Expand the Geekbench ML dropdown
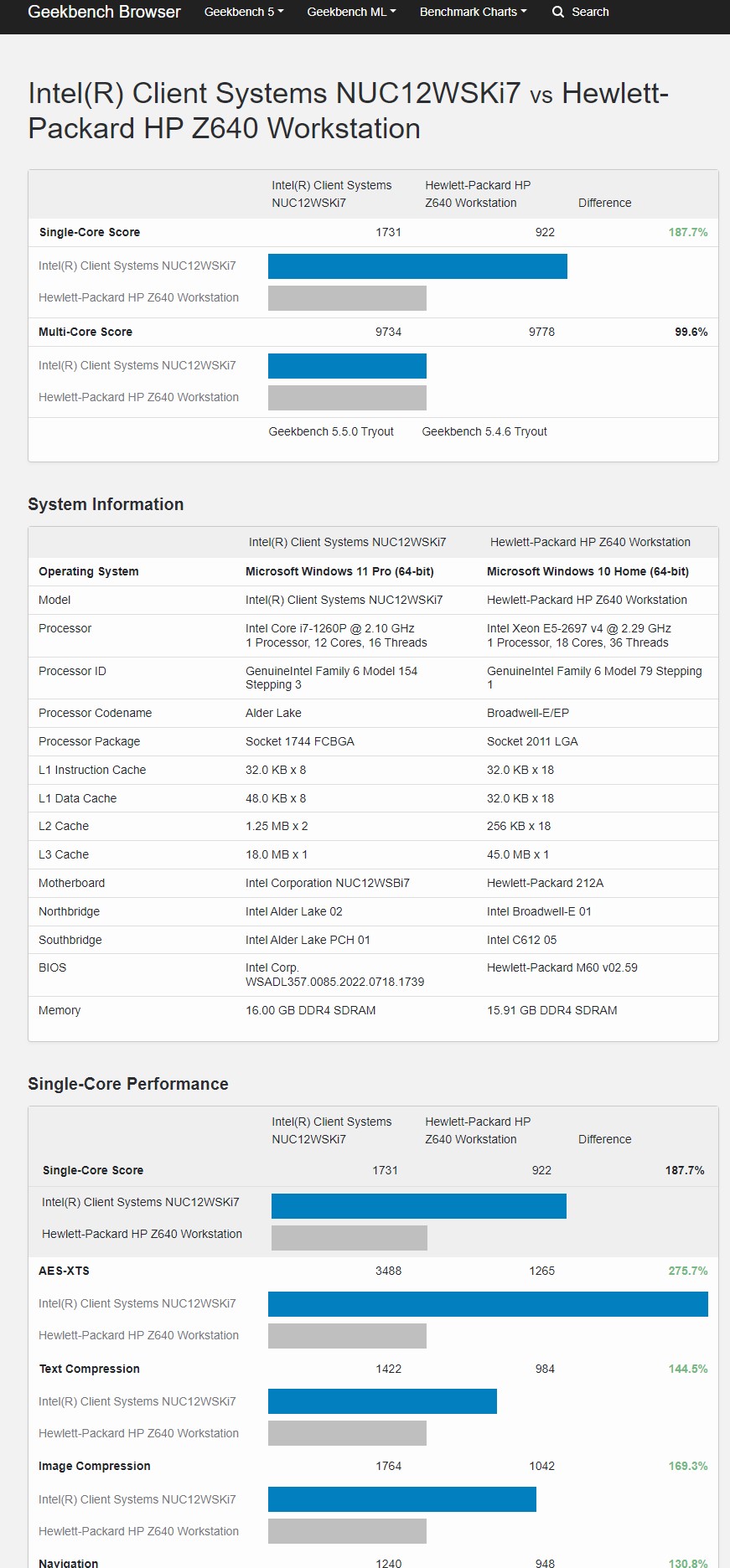 click(351, 12)
